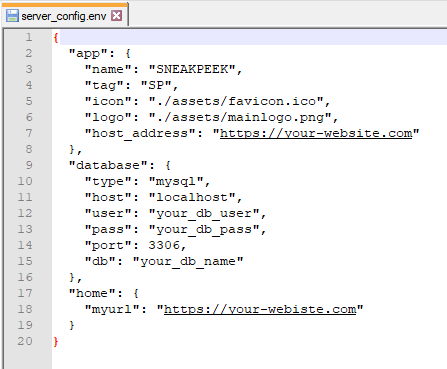Click line number 9 in the gutter
This screenshot has width=447, height=369.
[29, 165]
